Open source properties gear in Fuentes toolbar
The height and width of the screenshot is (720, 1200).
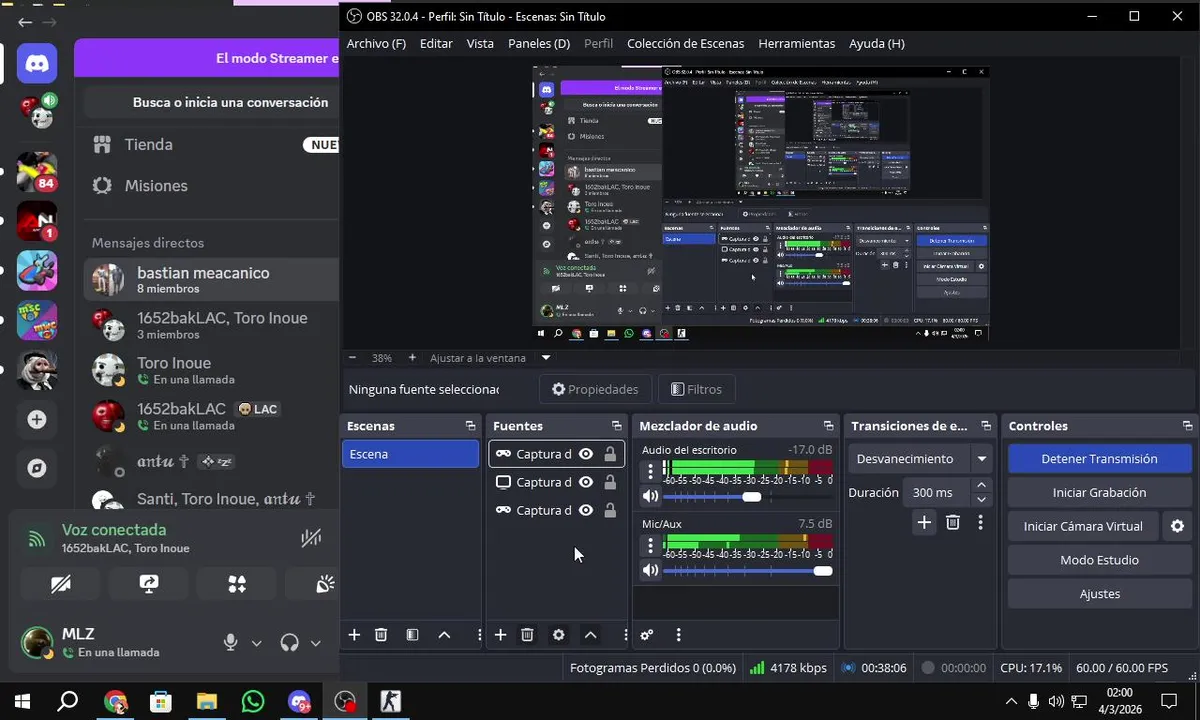(558, 635)
